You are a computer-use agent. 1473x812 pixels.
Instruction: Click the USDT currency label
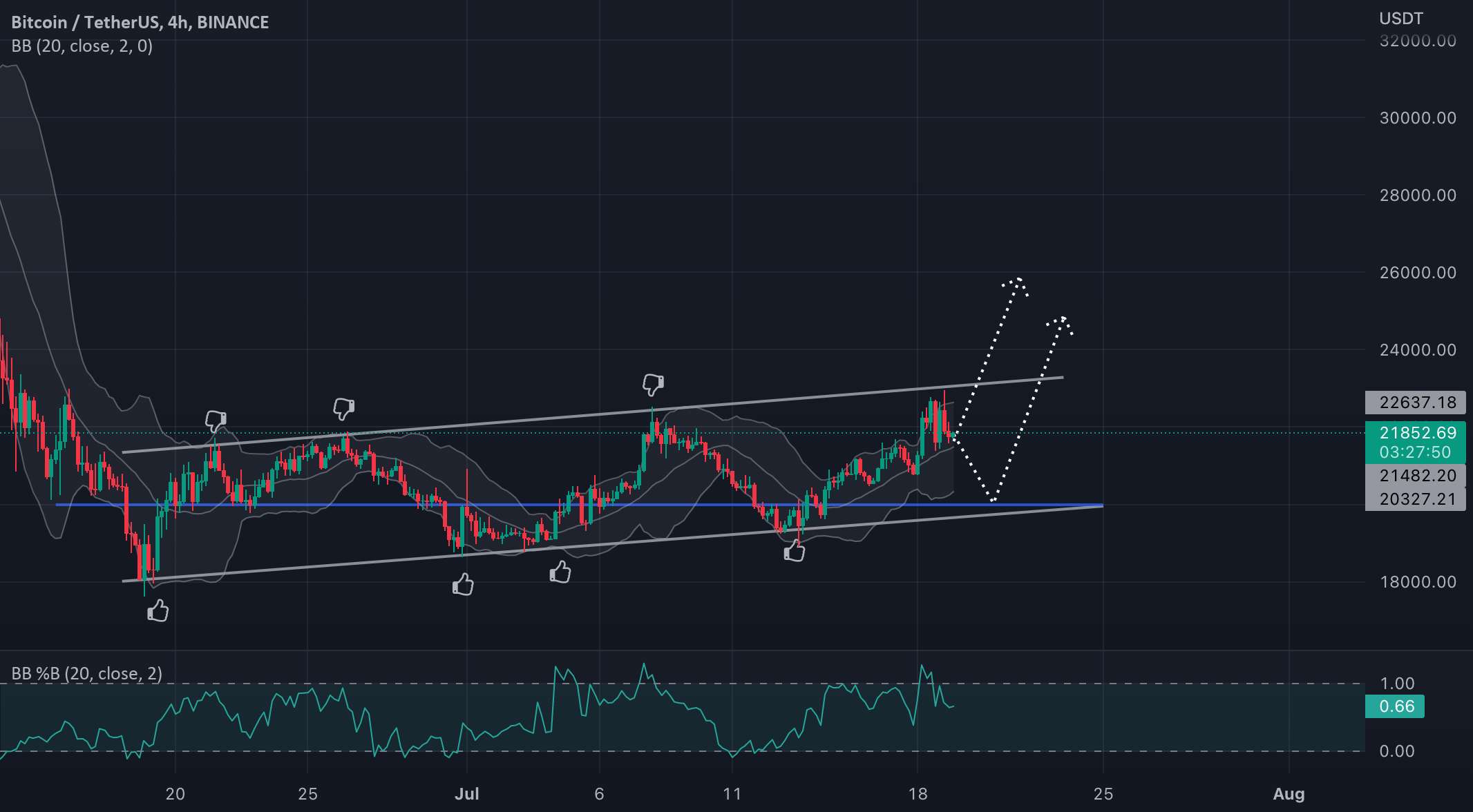click(1401, 19)
